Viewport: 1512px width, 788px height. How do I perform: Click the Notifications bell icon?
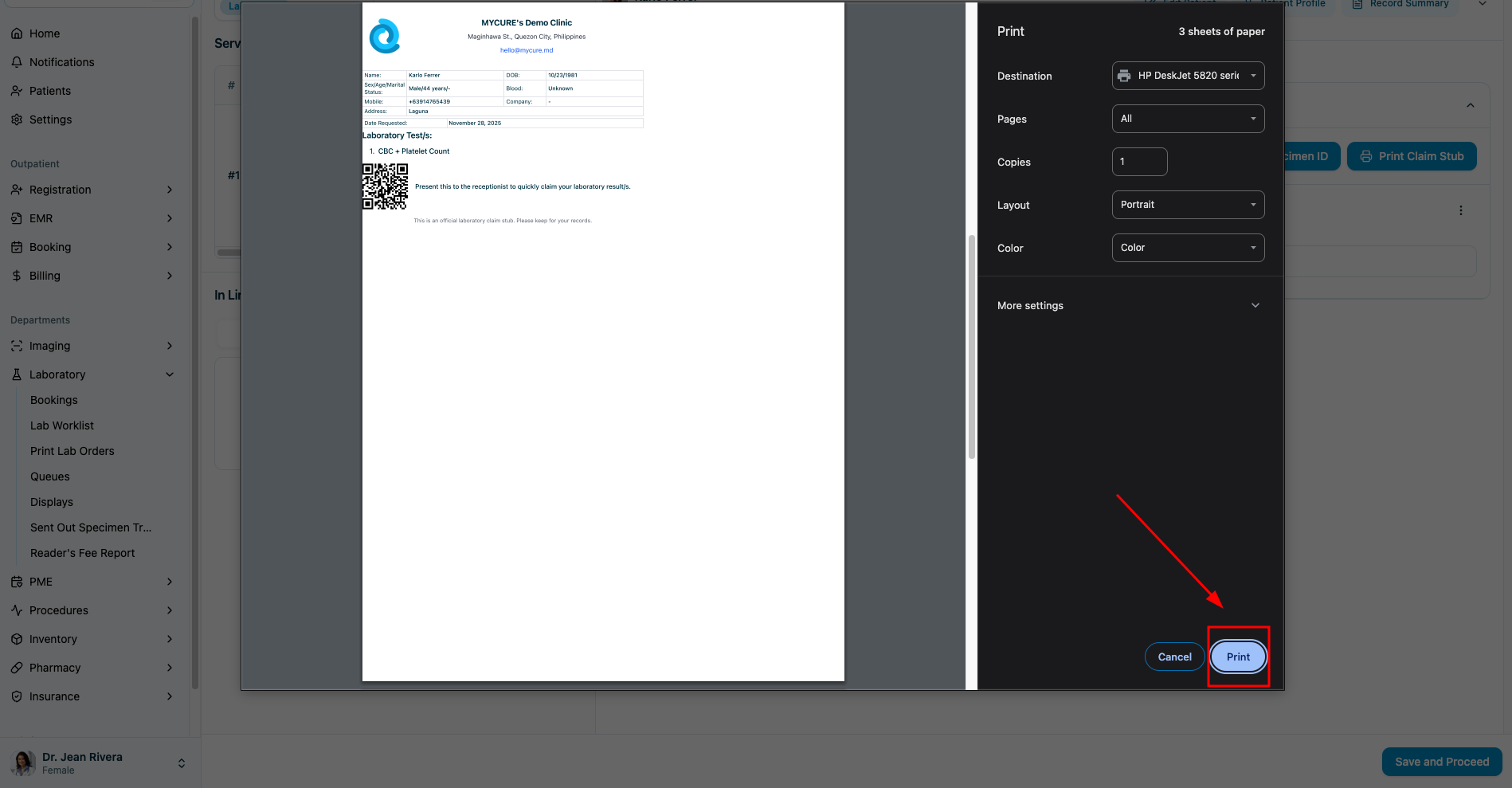coord(17,62)
